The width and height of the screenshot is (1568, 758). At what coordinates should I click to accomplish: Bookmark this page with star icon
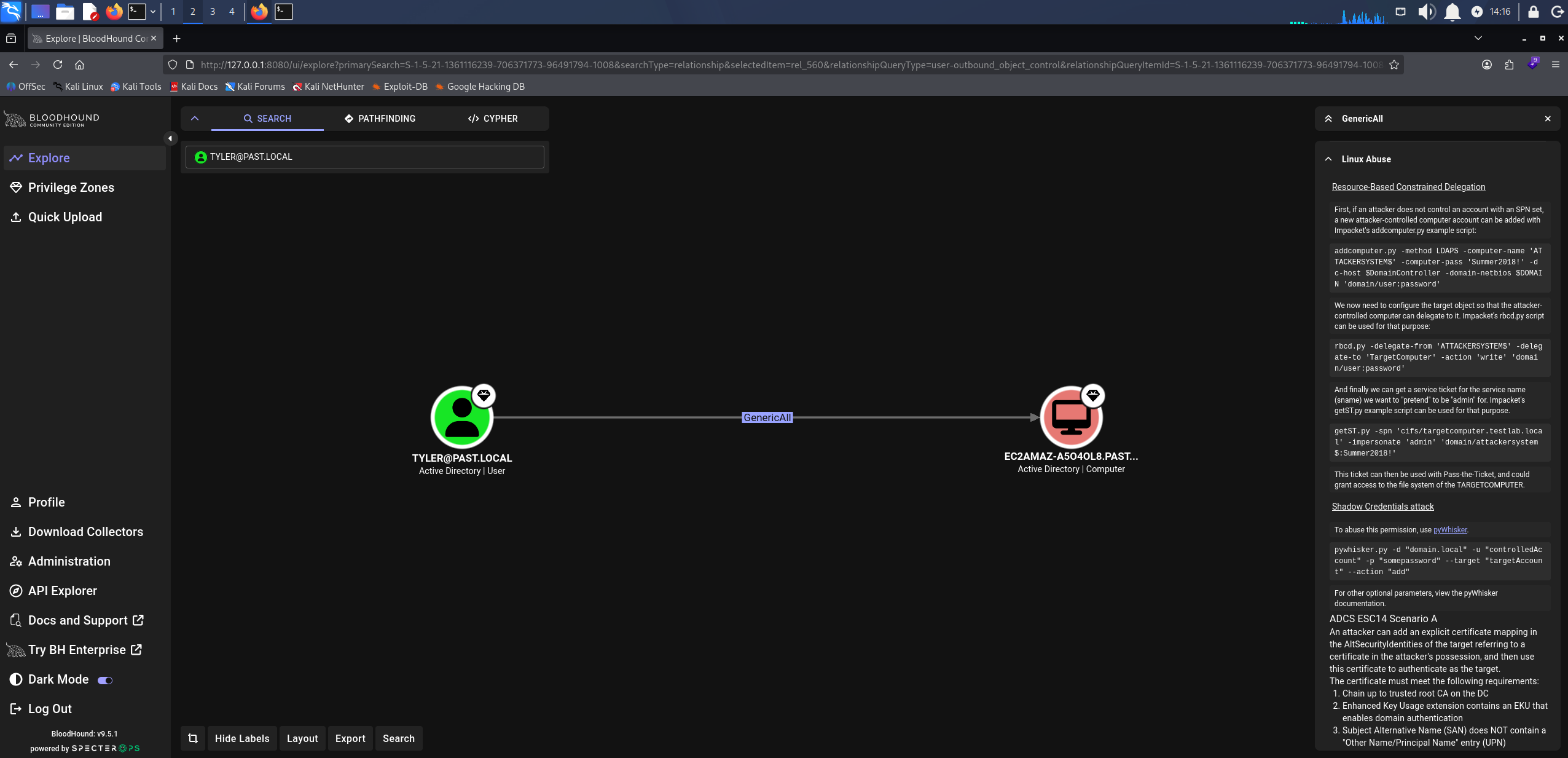[1394, 65]
